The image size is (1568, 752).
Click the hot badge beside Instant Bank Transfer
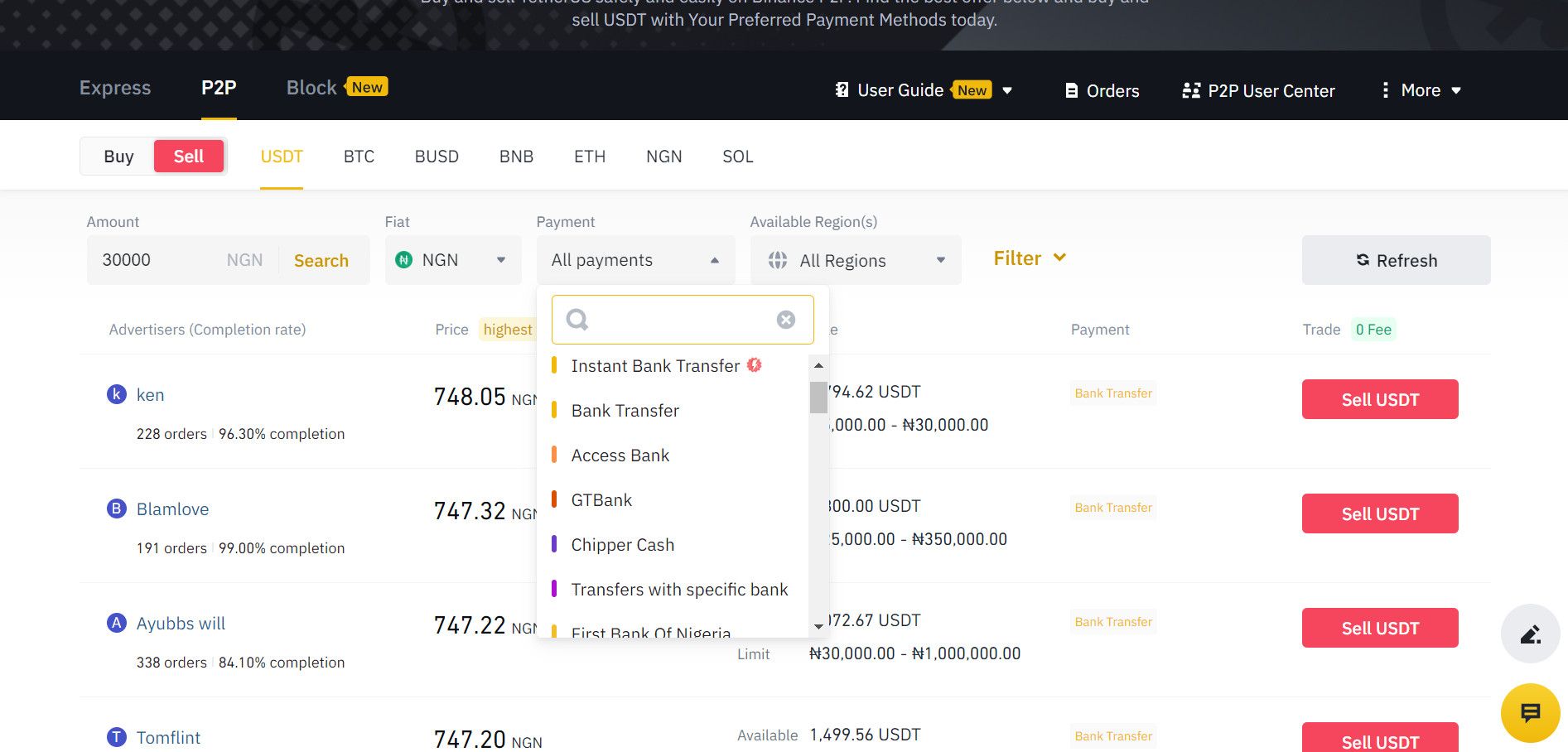point(755,364)
